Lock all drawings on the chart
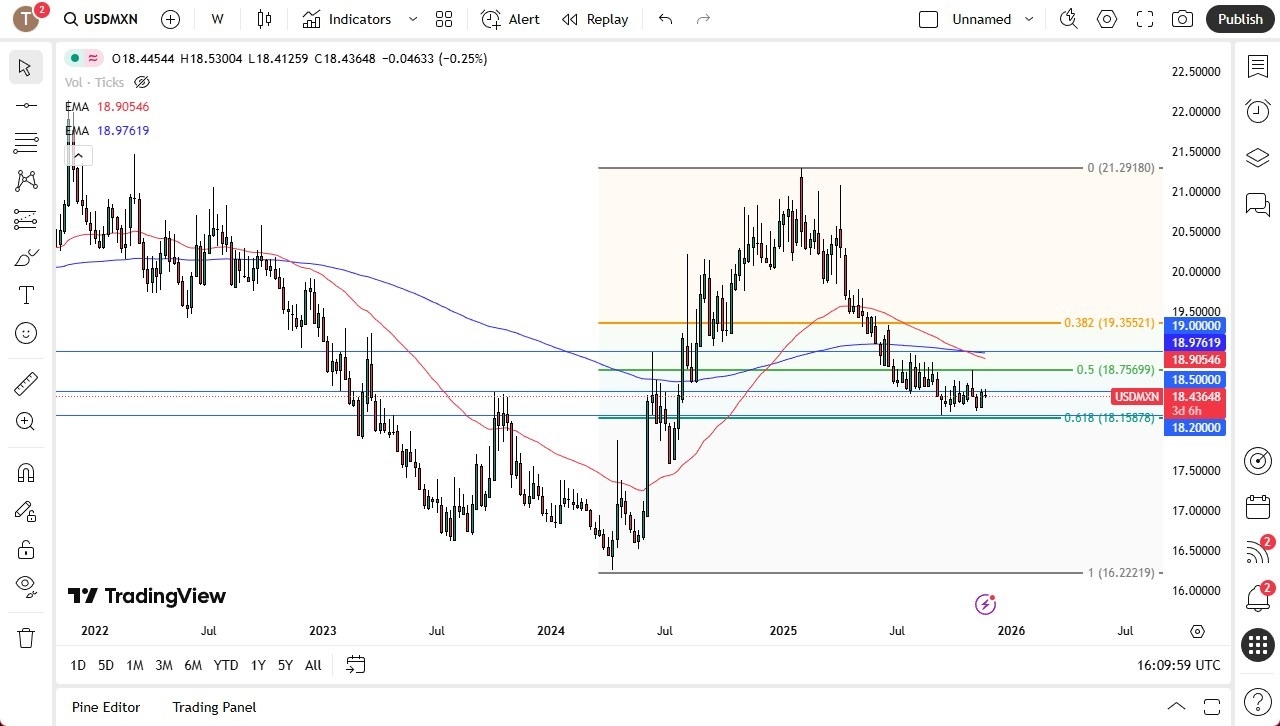The image size is (1280, 726). (26, 549)
